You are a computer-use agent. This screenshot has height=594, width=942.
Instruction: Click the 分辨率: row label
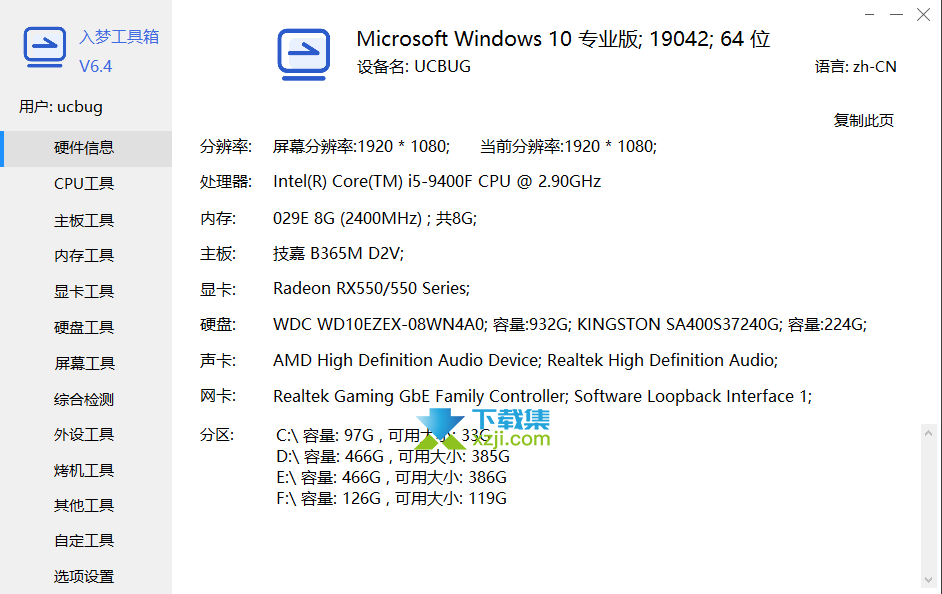(x=226, y=147)
